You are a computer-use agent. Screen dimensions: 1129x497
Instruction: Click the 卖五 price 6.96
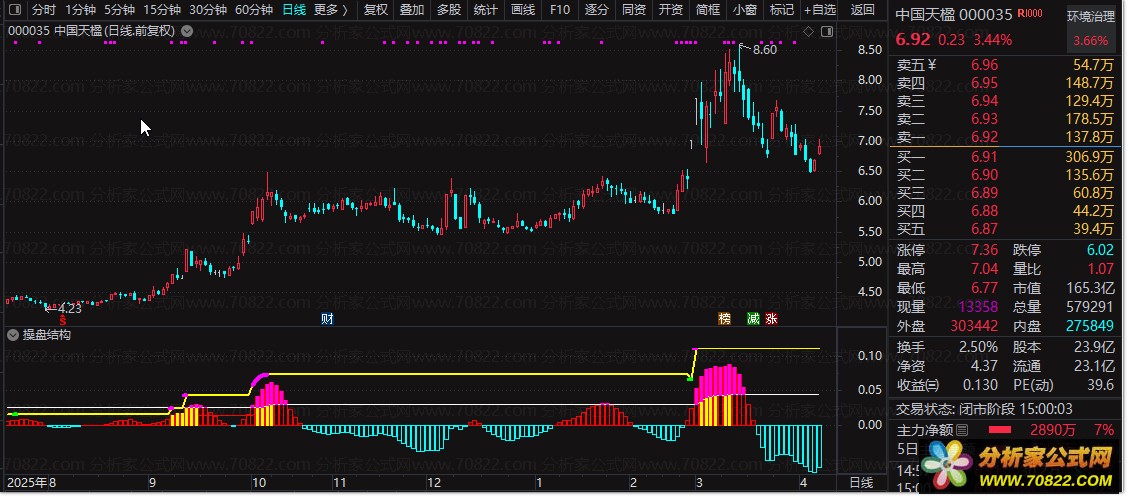[984, 65]
